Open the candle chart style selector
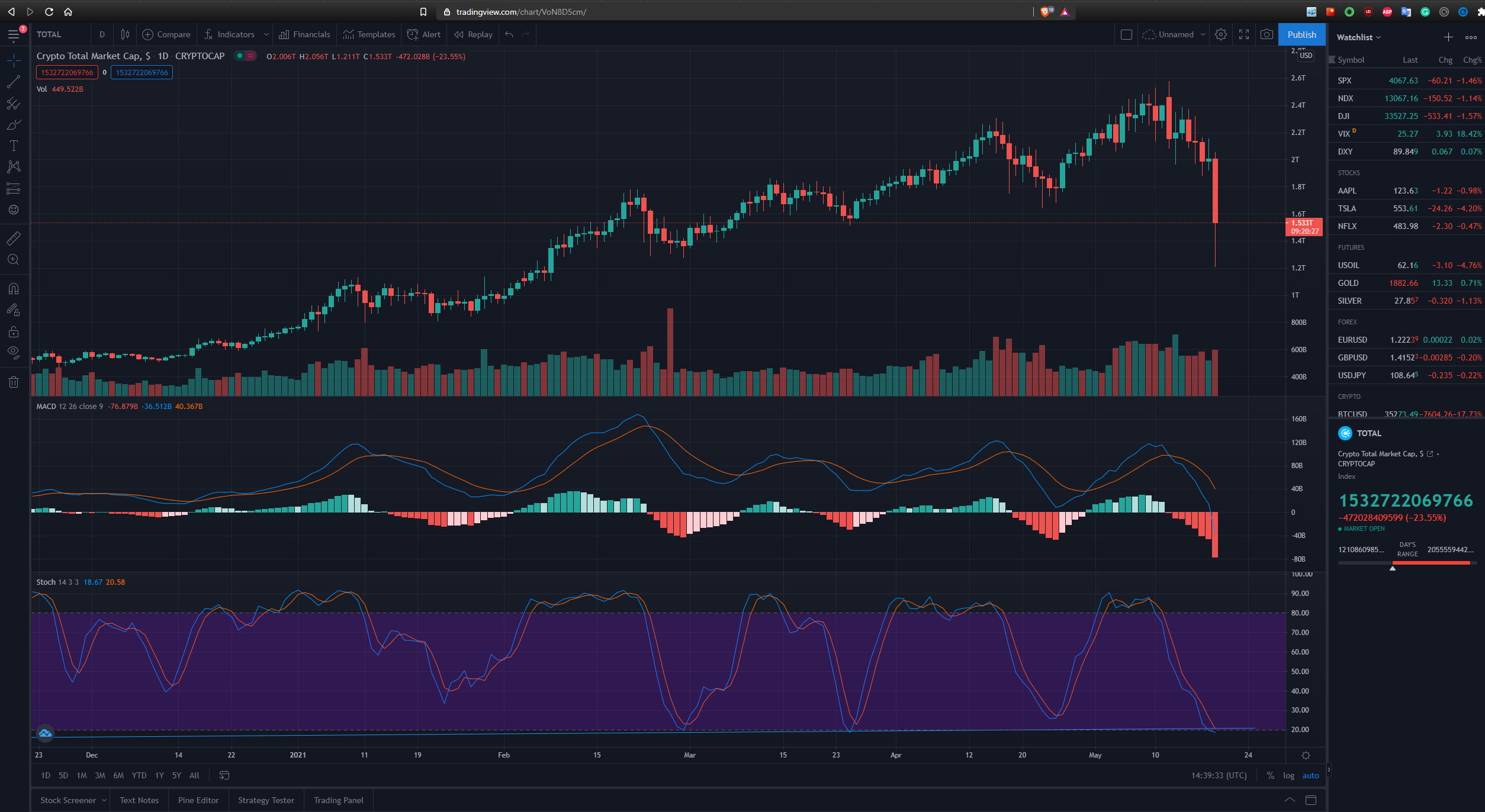 (125, 34)
